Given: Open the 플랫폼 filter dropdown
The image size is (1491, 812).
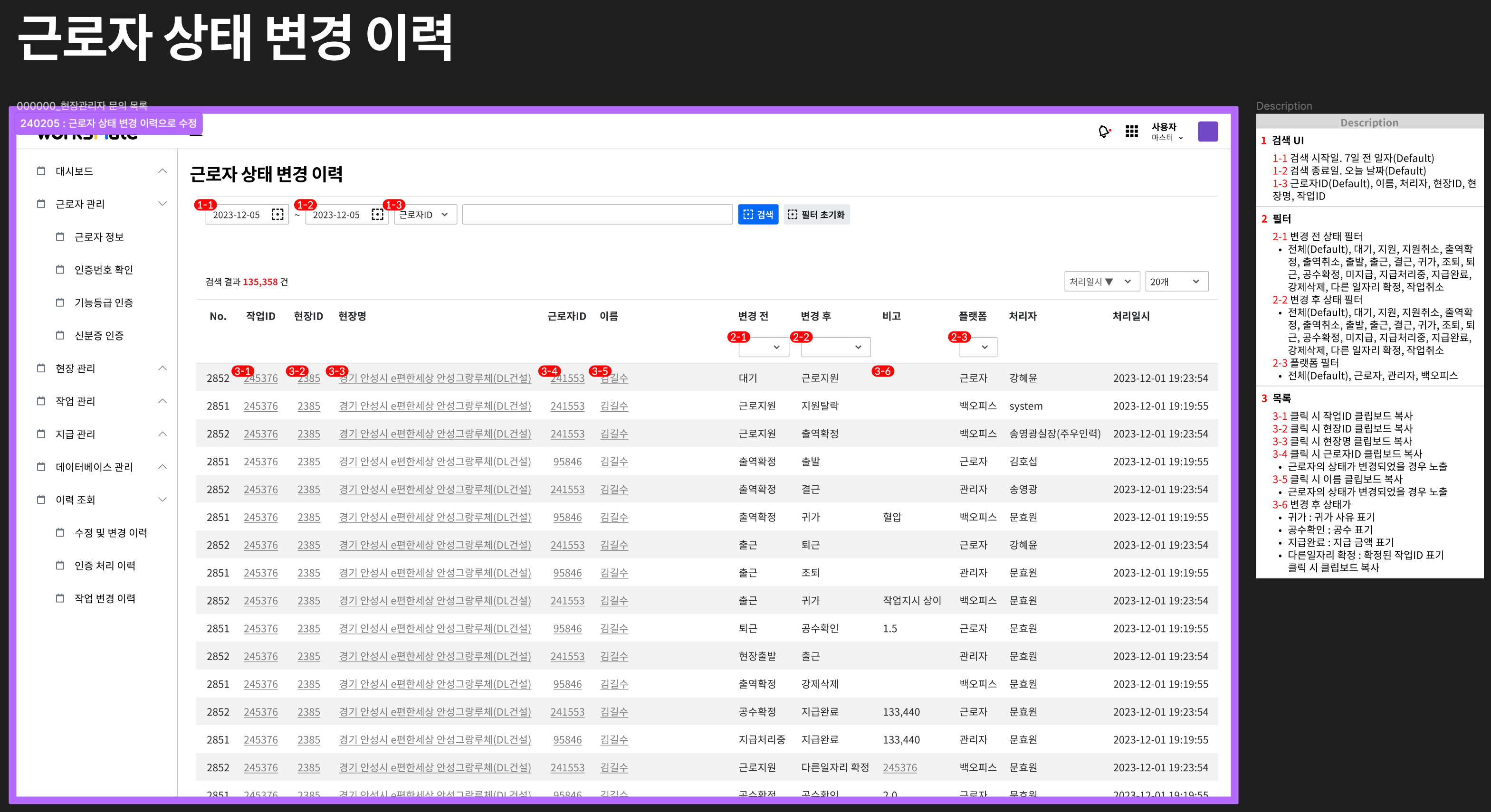Looking at the screenshot, I should point(977,347).
